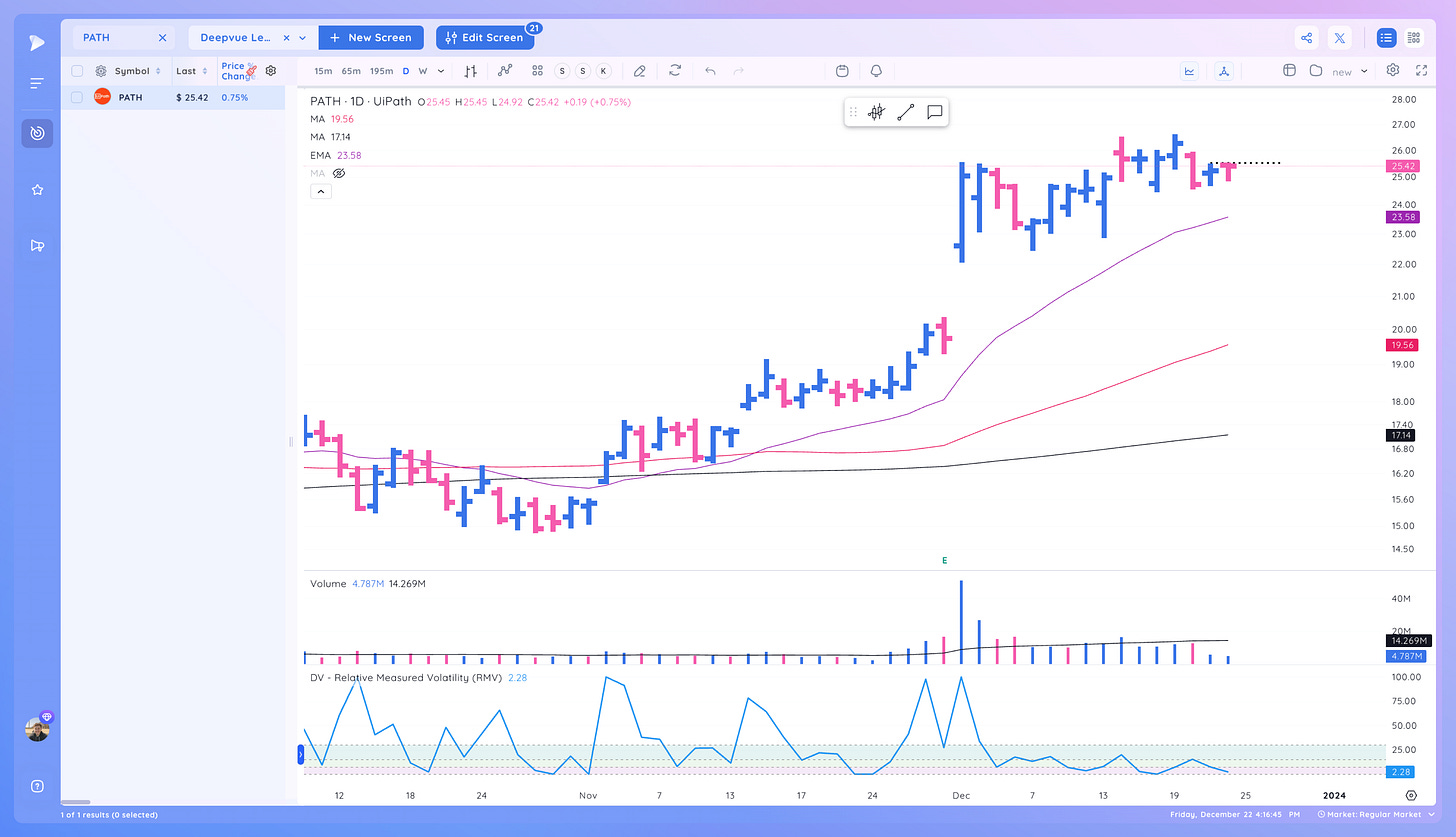Screen dimensions: 1456x837
Task: Open the column settings gear in table header
Action: coord(270,71)
